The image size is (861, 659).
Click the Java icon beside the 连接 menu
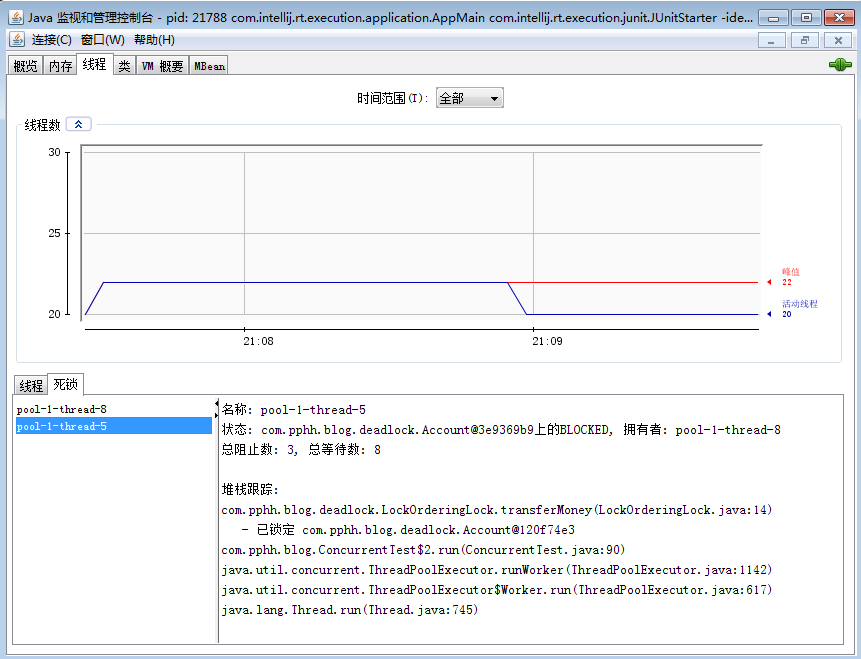pos(18,40)
